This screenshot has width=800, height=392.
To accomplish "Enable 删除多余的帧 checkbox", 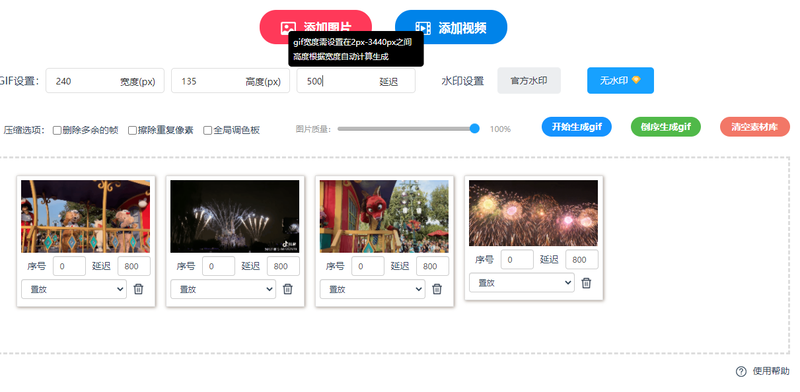I will (57, 130).
